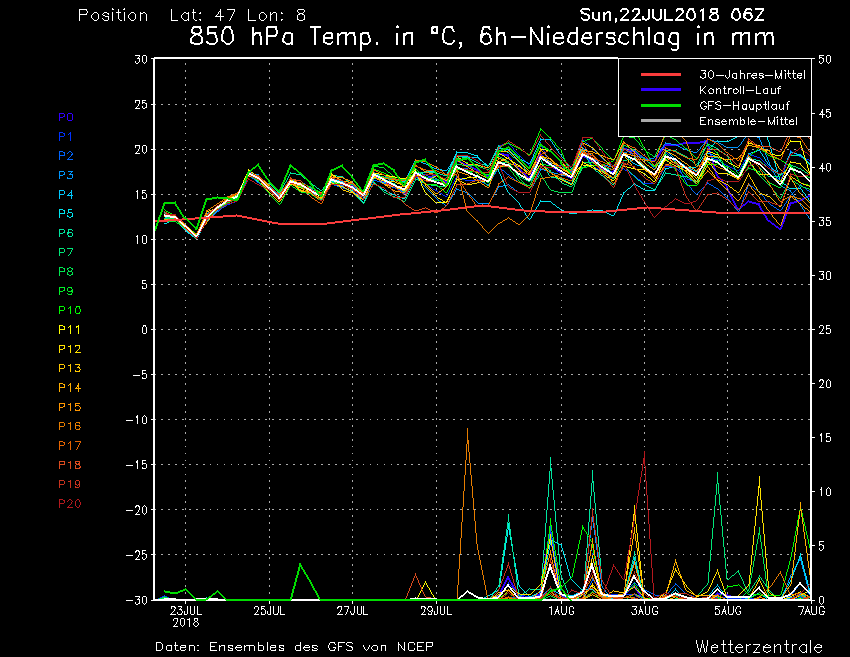Click the P5 ensemble member label
Image resolution: width=850 pixels, height=657 pixels.
click(66, 214)
